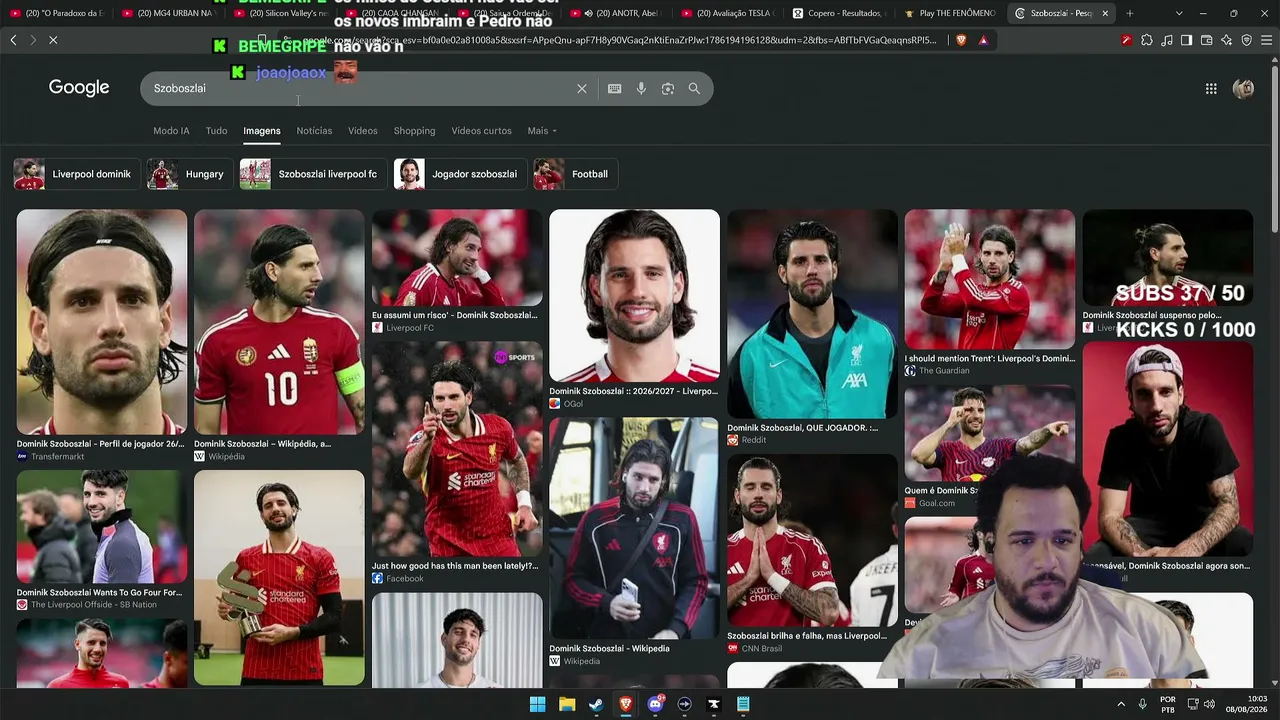This screenshot has height=720, width=1280.
Task: Open File Explorer from the taskbar
Action: [567, 704]
